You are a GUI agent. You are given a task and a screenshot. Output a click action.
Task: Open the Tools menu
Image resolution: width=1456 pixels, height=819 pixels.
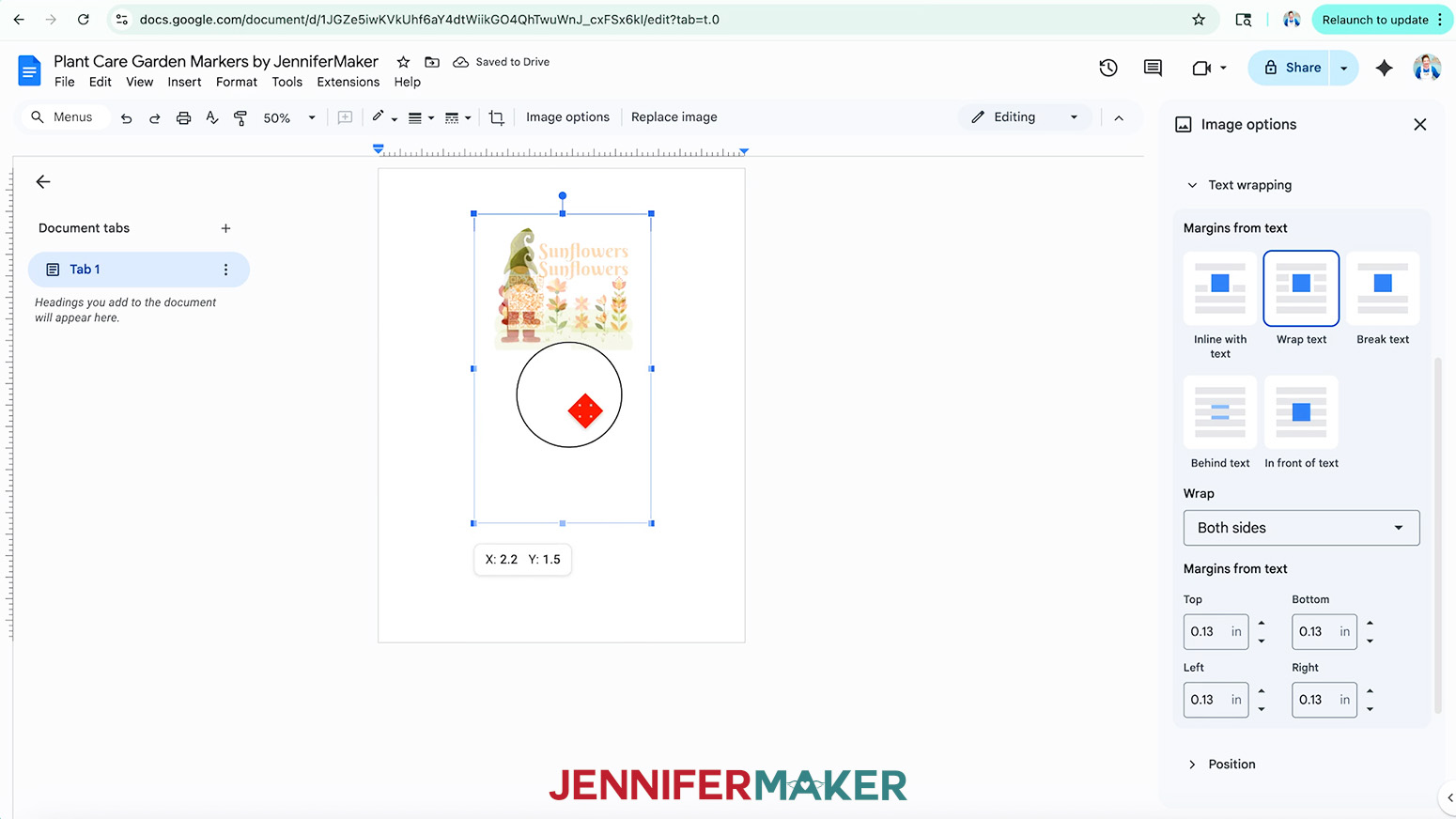[x=287, y=82]
